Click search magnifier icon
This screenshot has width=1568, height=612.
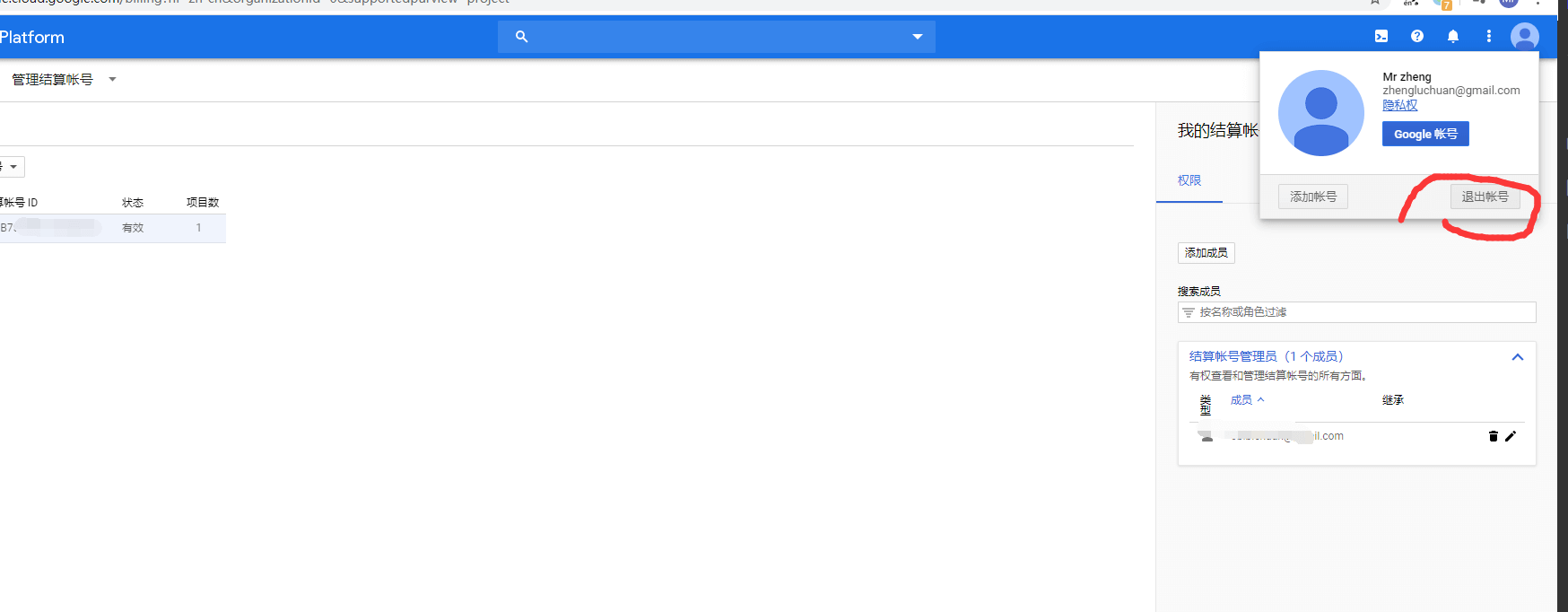pyautogui.click(x=521, y=37)
